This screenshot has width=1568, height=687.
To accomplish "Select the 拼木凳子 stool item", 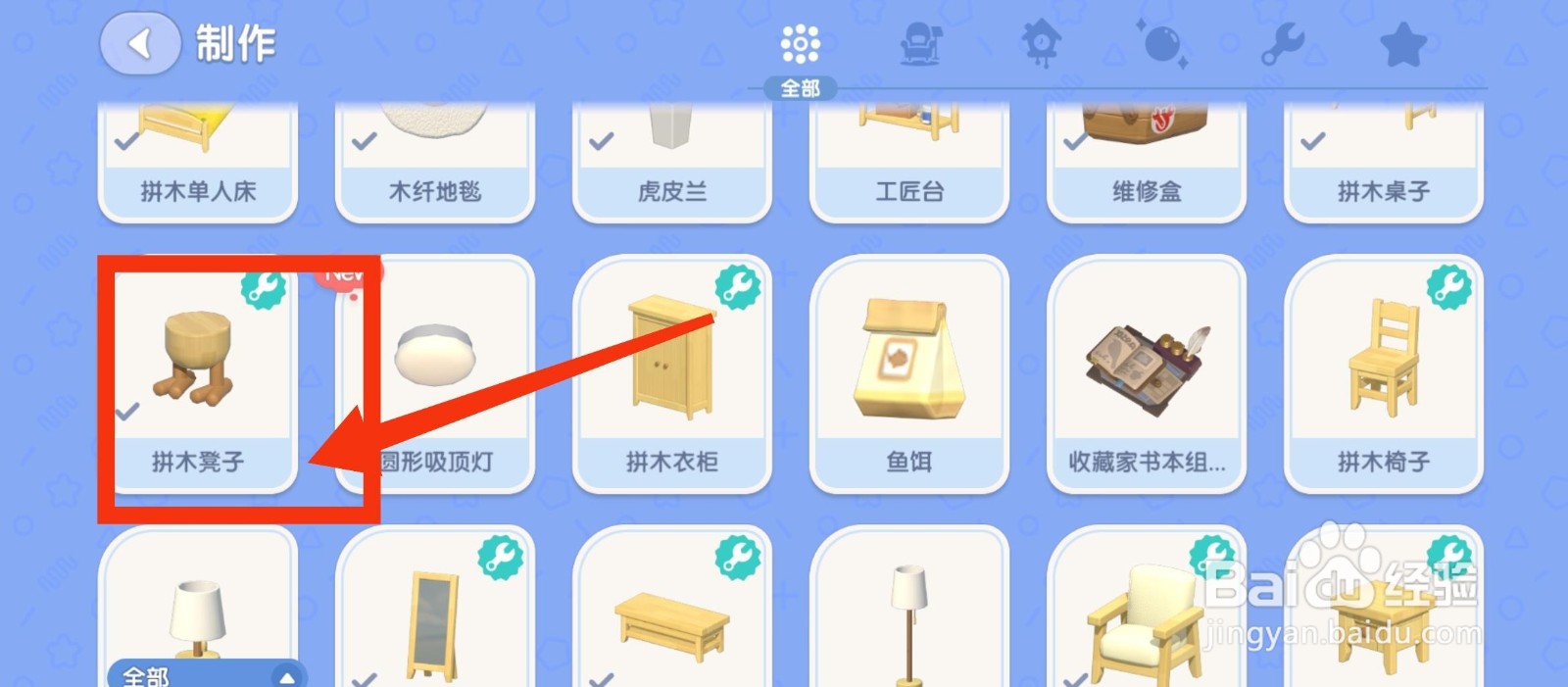I will pyautogui.click(x=198, y=374).
